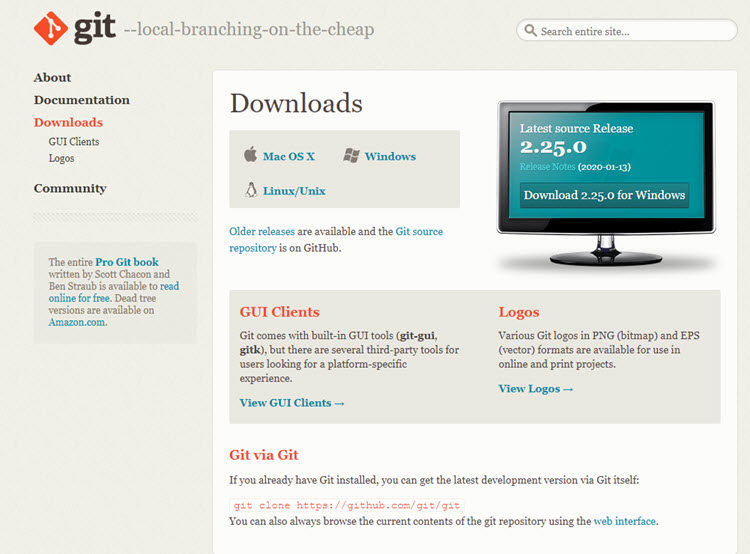Open the Amazon.com link
The width and height of the screenshot is (750, 554).
(77, 322)
